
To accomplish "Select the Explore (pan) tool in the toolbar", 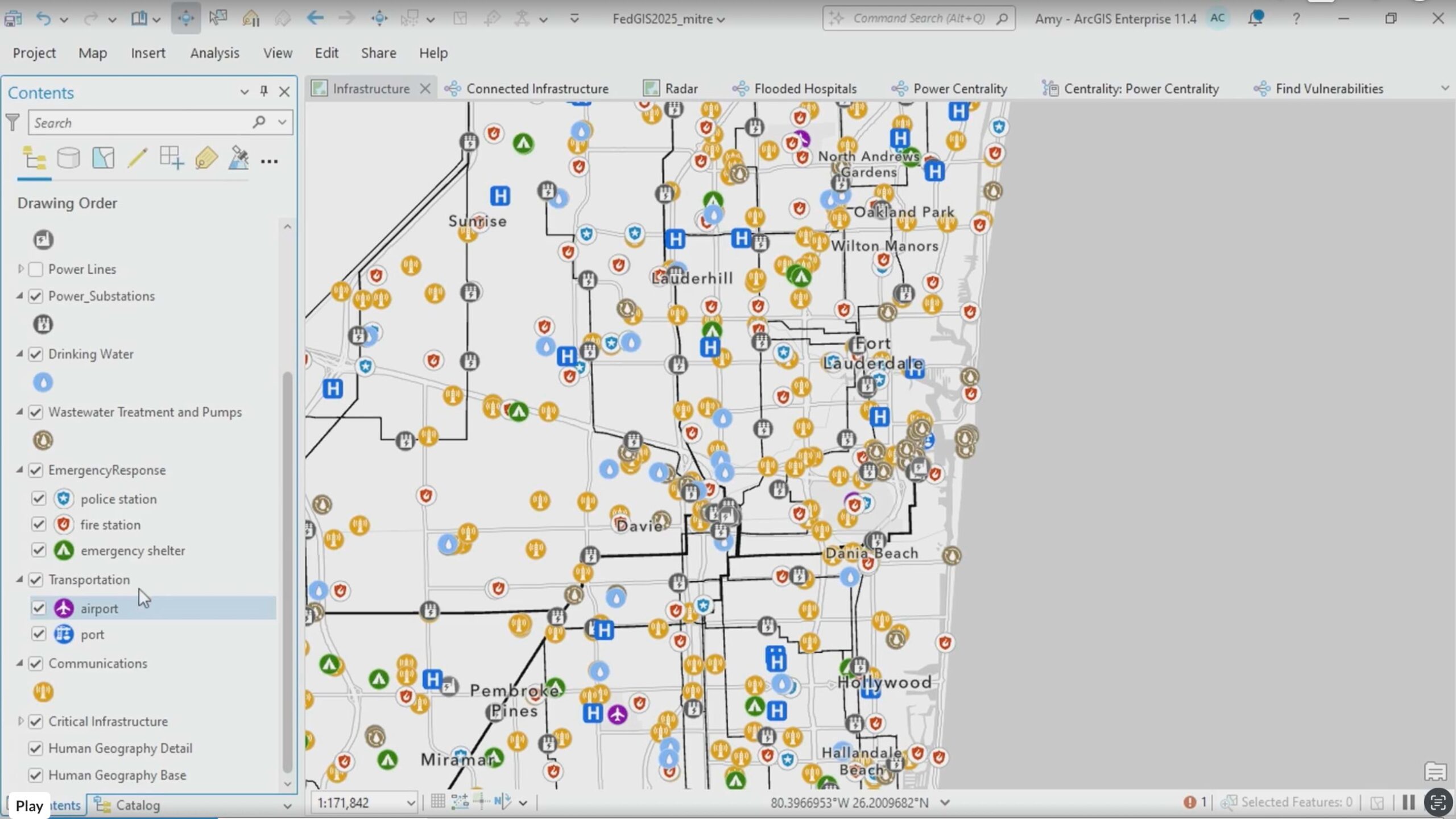I will (x=186, y=18).
